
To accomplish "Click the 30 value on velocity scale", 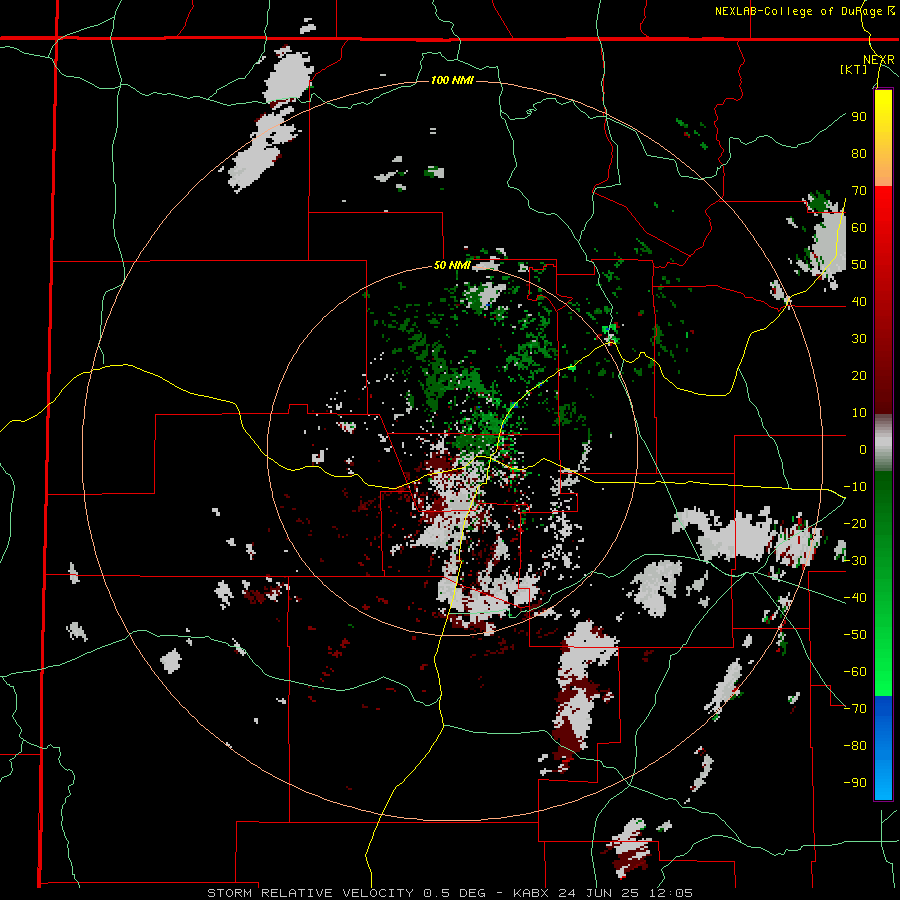I will 859,339.
